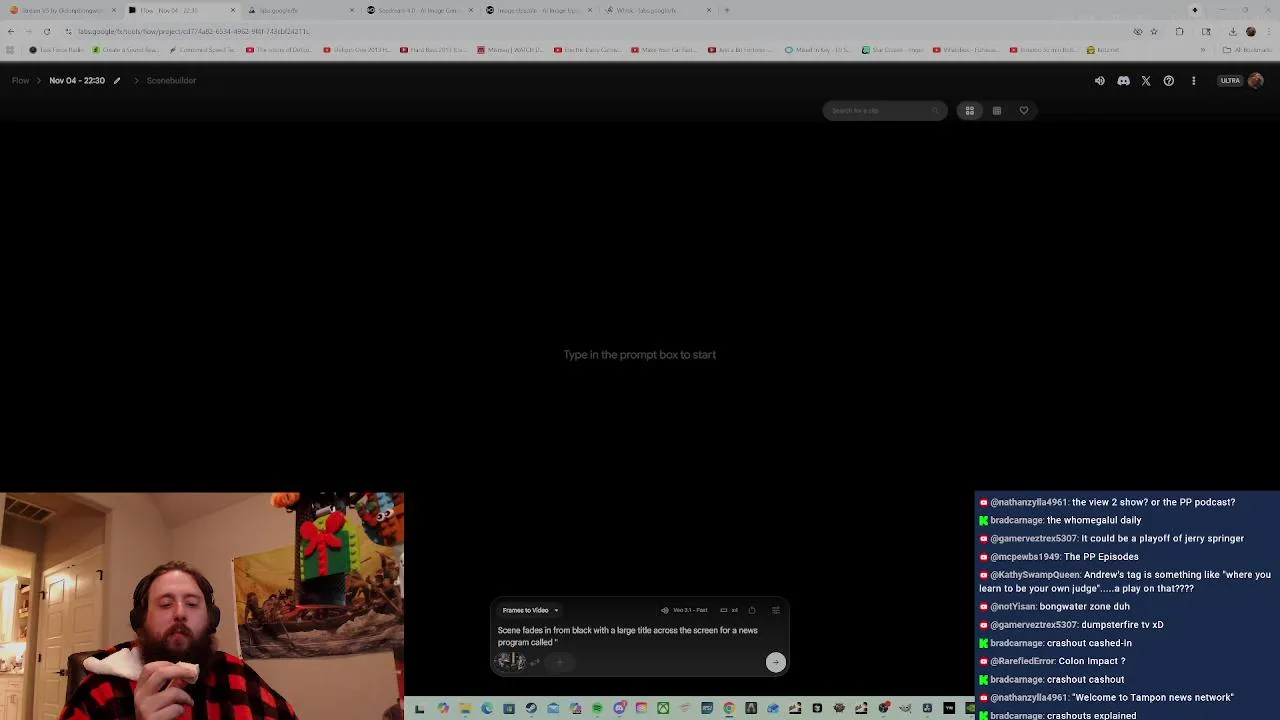Edit project name with the pencil icon
Screen dimensions: 1280x720
(x=117, y=80)
